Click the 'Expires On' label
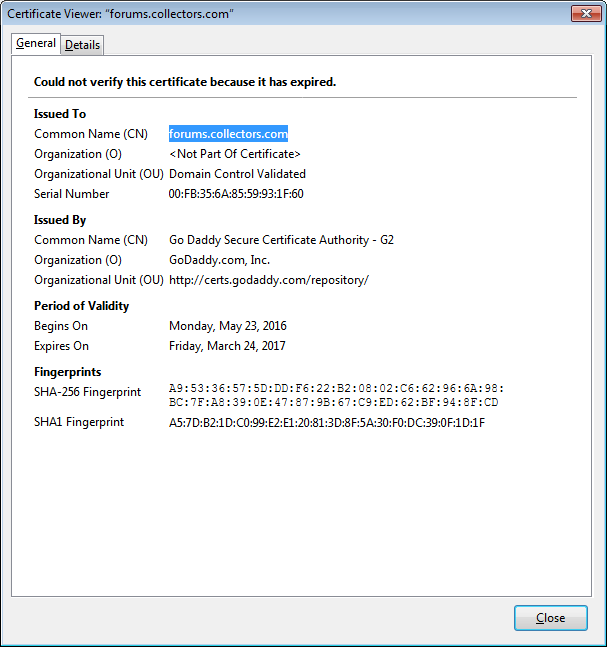 coord(61,346)
